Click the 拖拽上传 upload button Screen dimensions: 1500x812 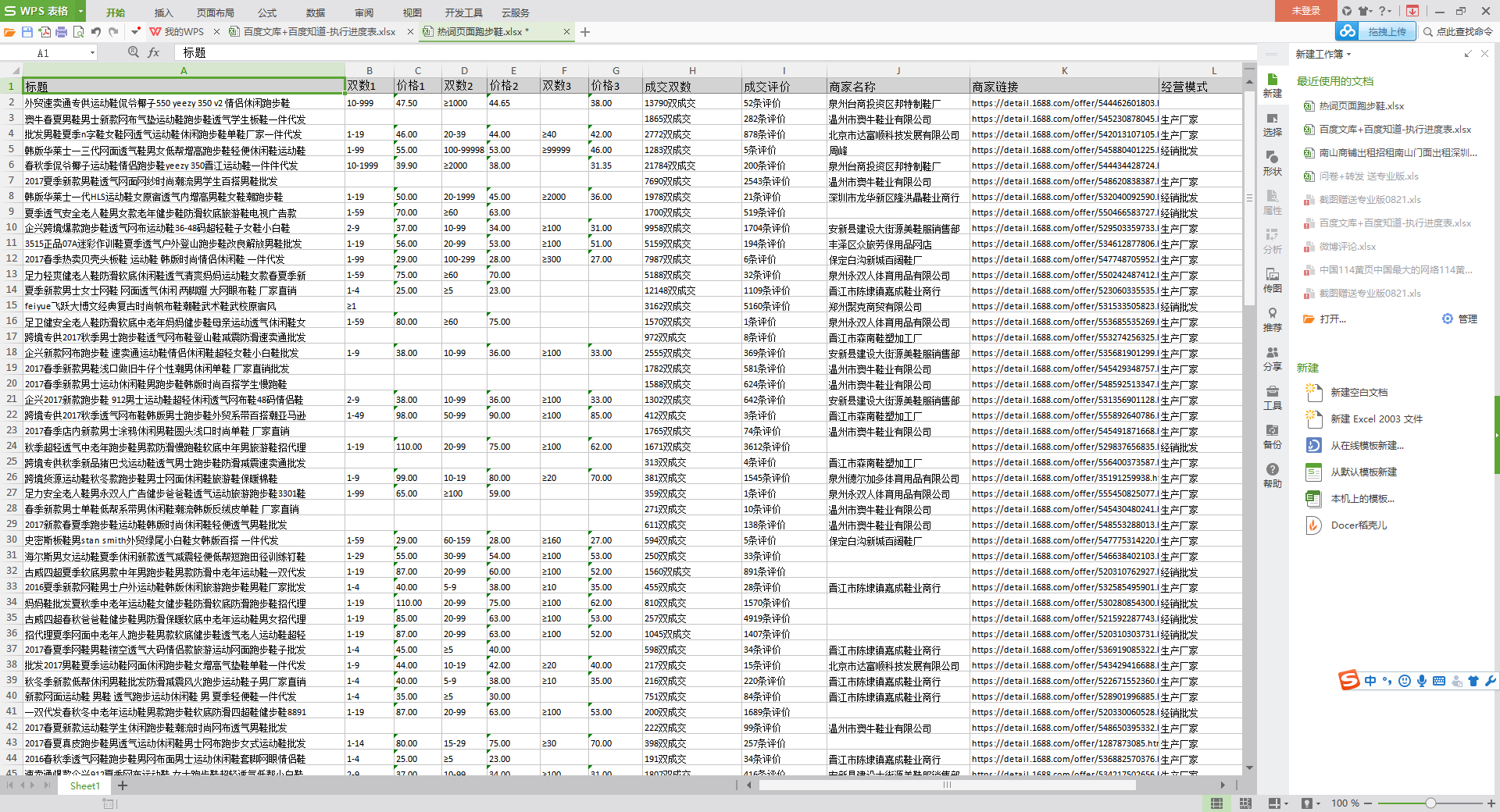[1387, 31]
